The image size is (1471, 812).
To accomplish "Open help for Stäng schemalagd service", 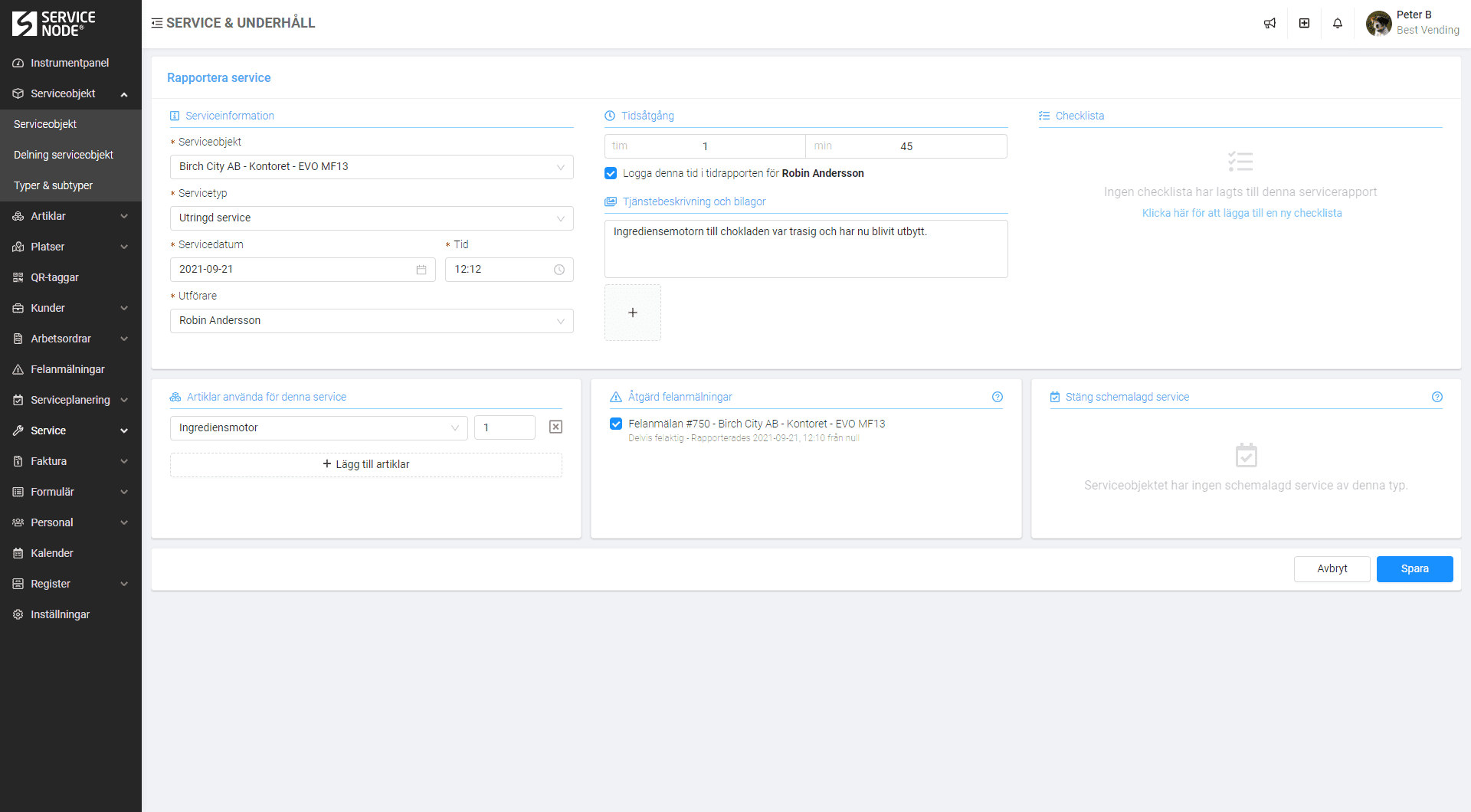I will click(x=1437, y=397).
